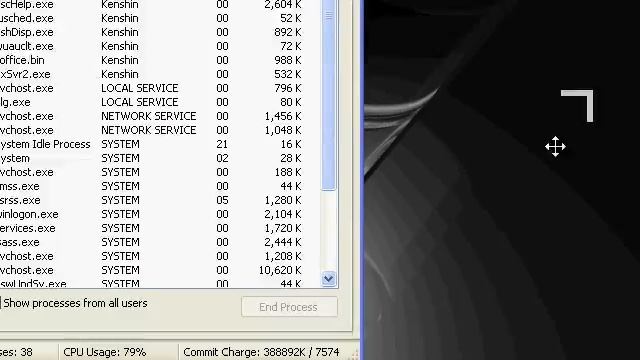
Task: Click the 72 K memory value
Action: tap(291, 46)
